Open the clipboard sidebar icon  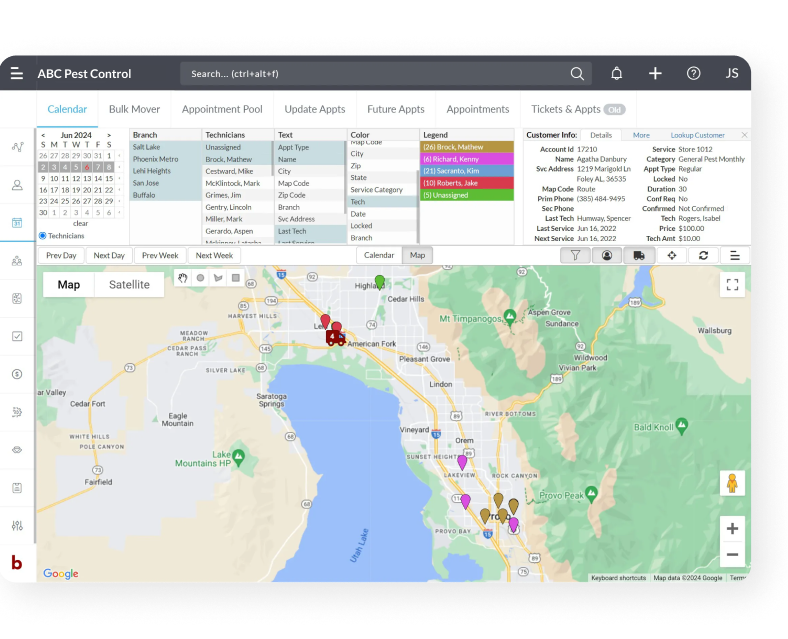point(17,487)
